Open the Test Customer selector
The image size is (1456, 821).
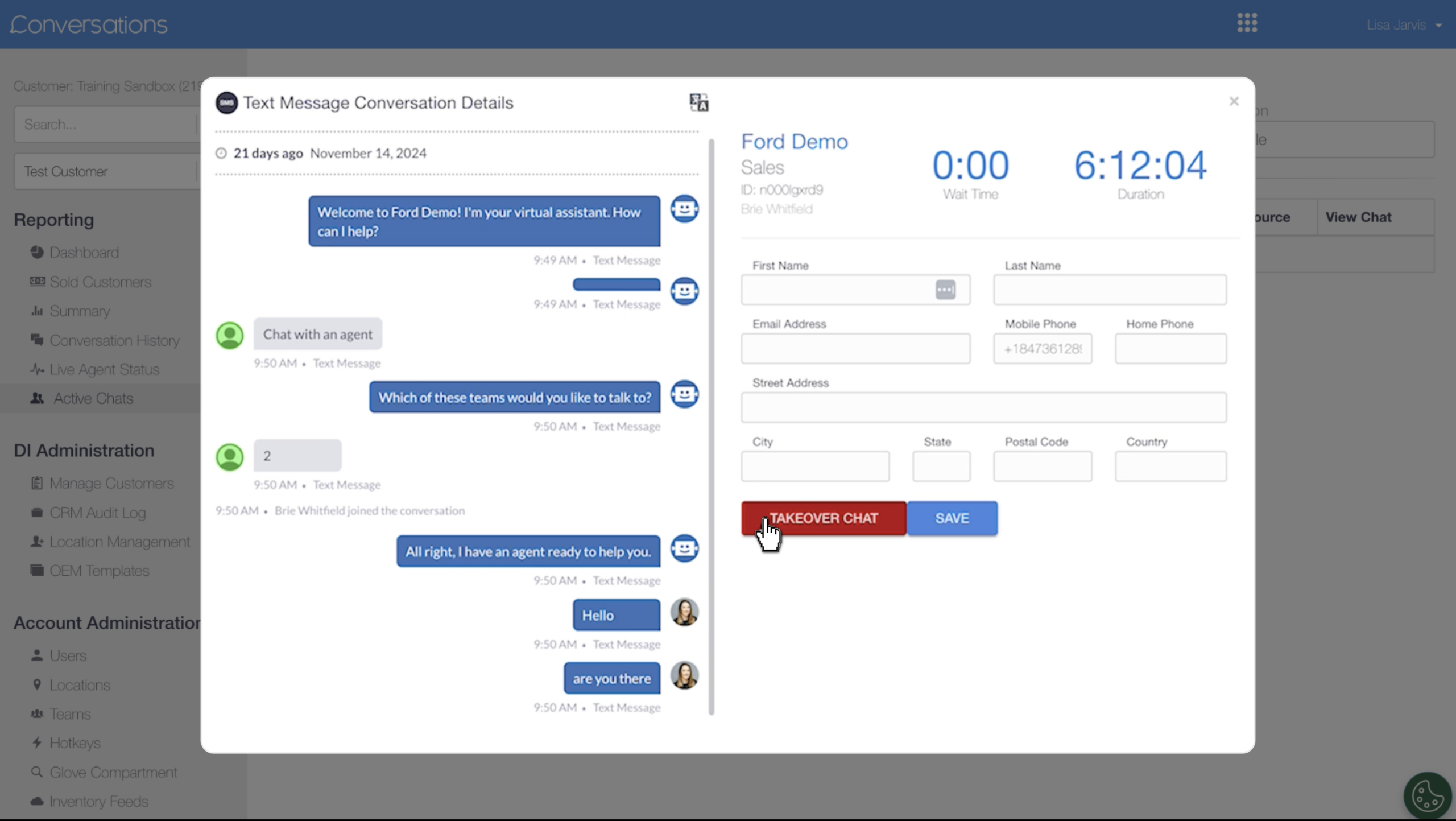pos(107,171)
